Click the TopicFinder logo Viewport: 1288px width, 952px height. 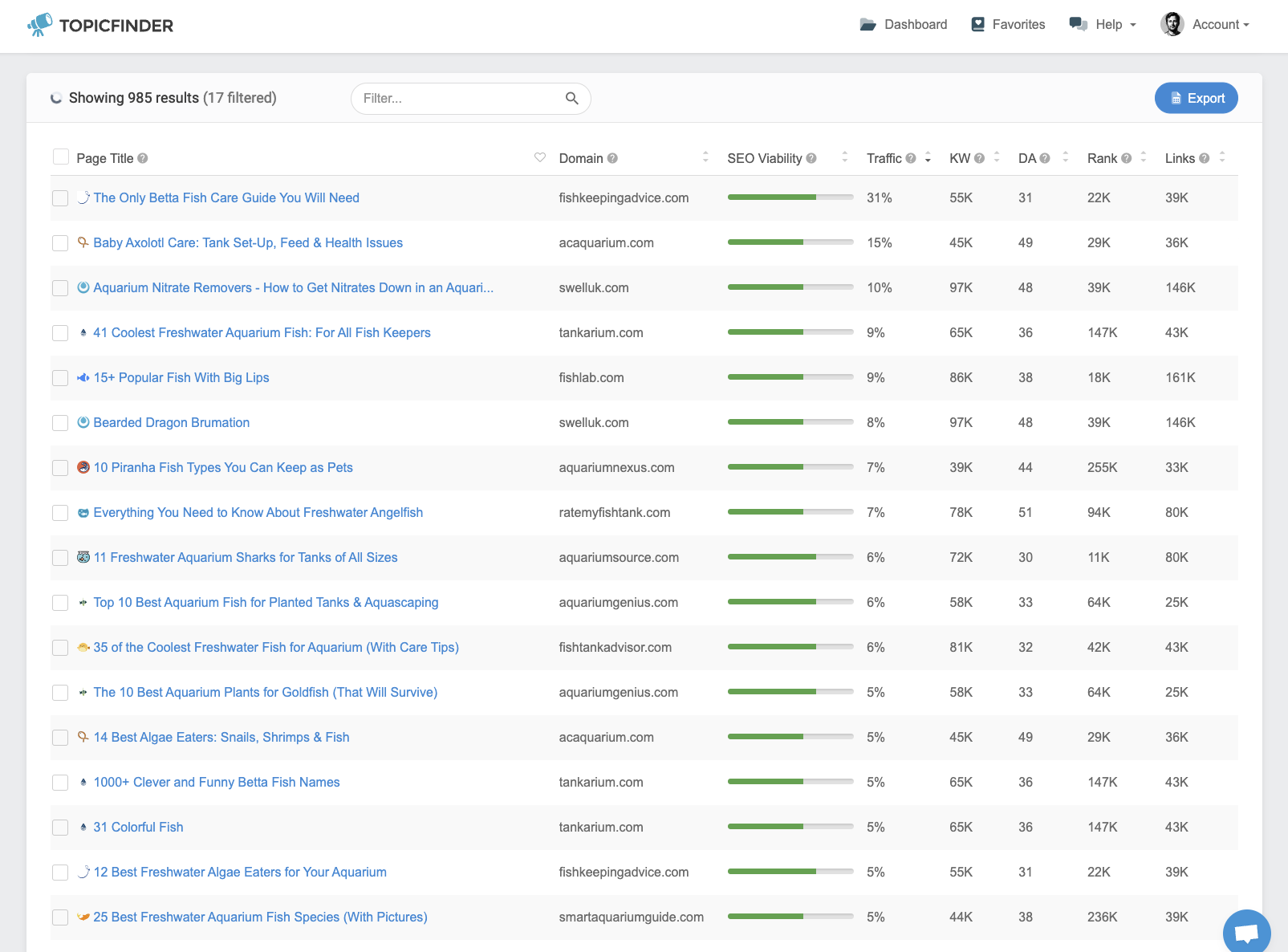[100, 25]
